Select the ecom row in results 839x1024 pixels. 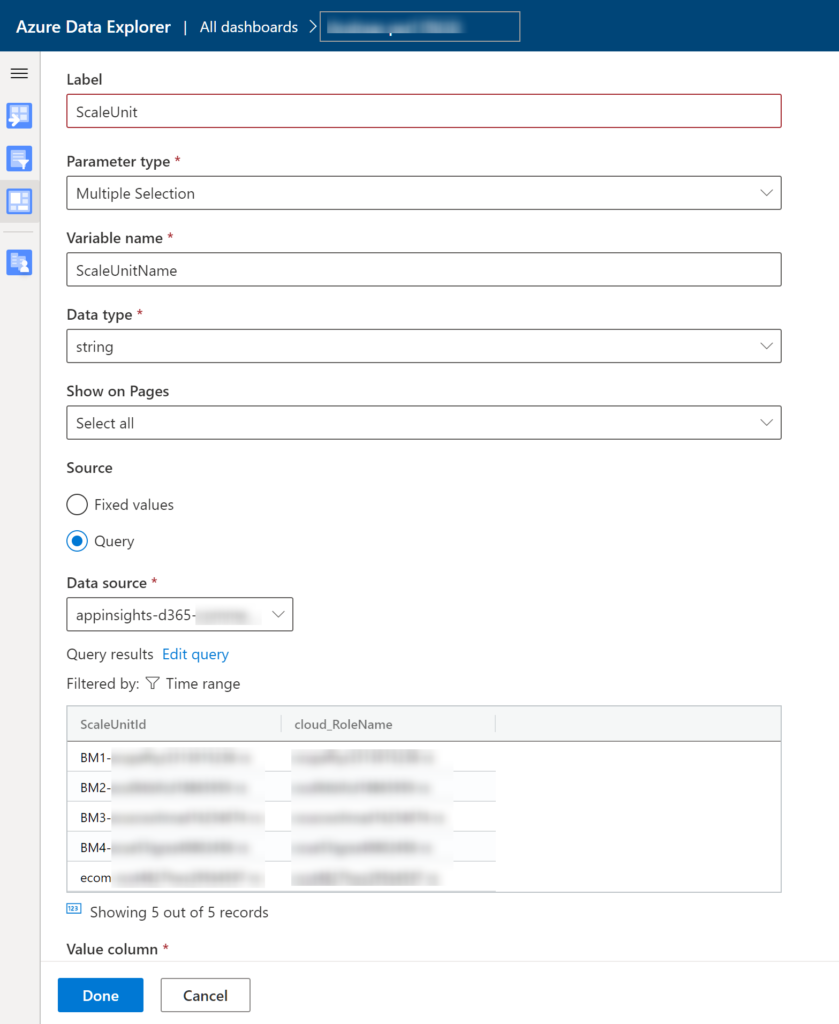point(281,877)
